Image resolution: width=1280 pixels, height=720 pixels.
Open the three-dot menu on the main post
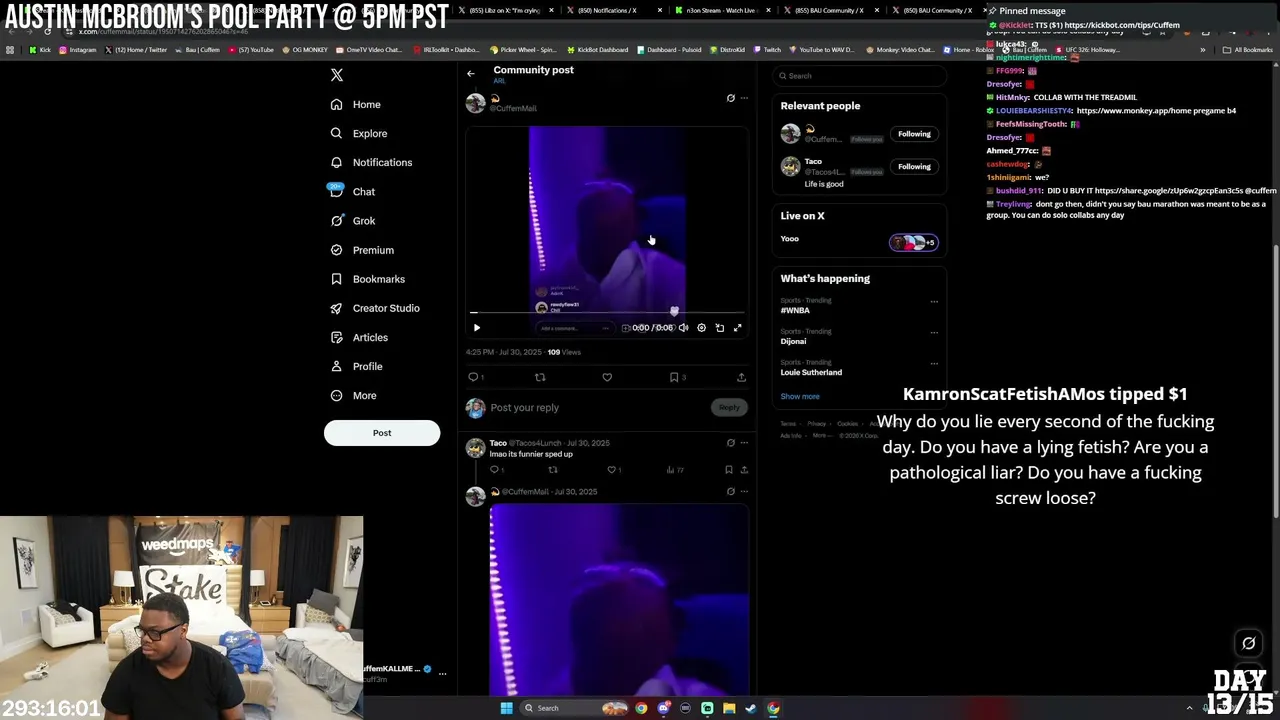point(744,98)
